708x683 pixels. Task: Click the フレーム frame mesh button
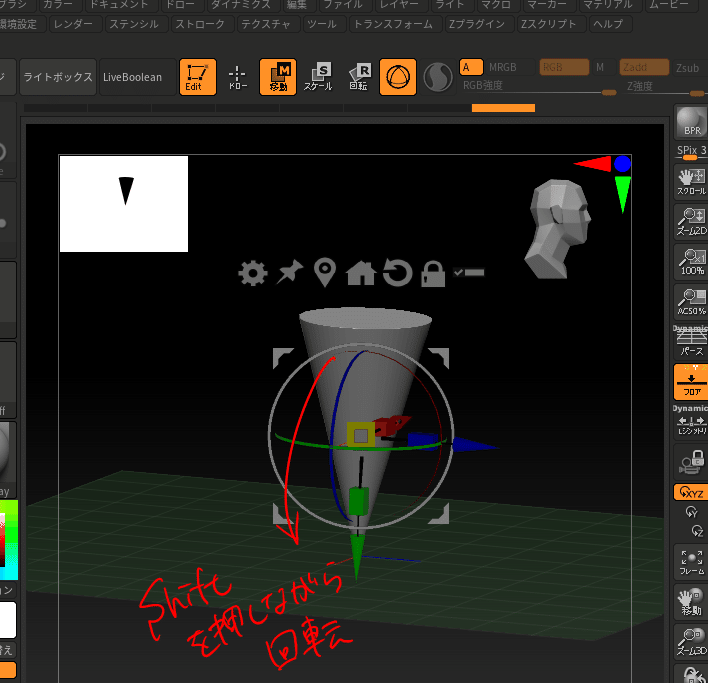[691, 562]
